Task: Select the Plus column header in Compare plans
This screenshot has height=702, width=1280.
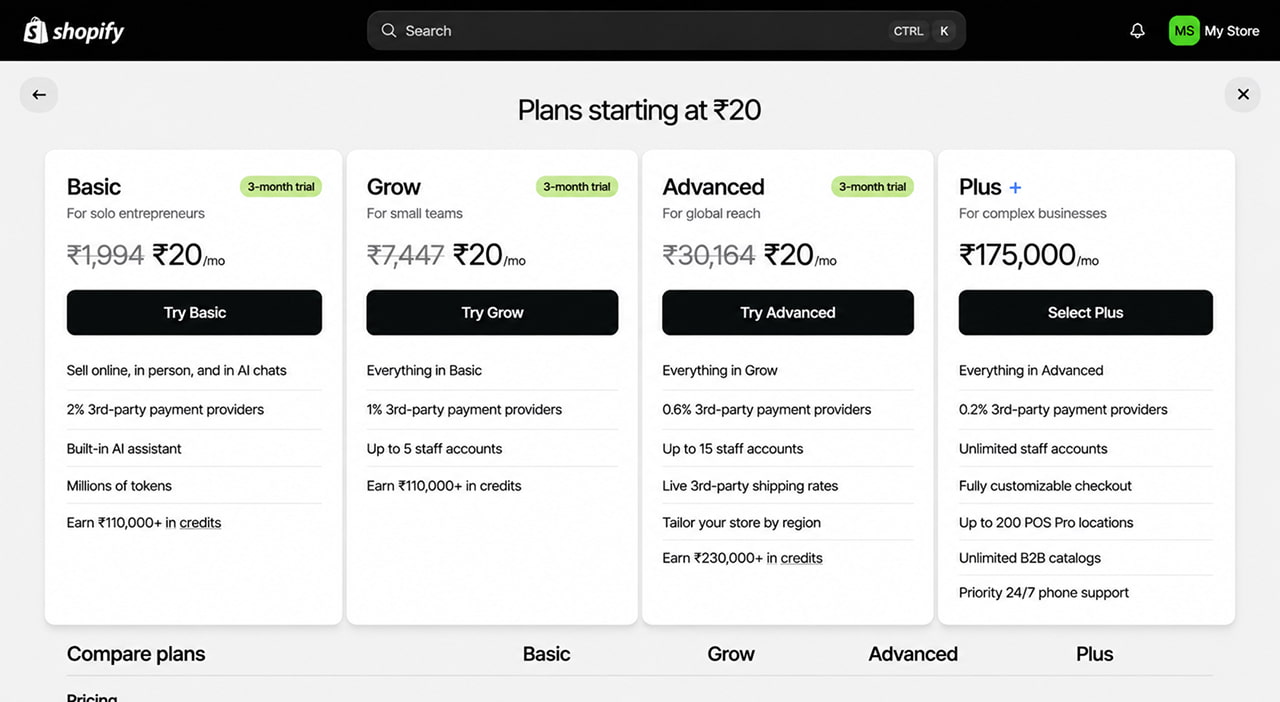Action: pos(1095,654)
